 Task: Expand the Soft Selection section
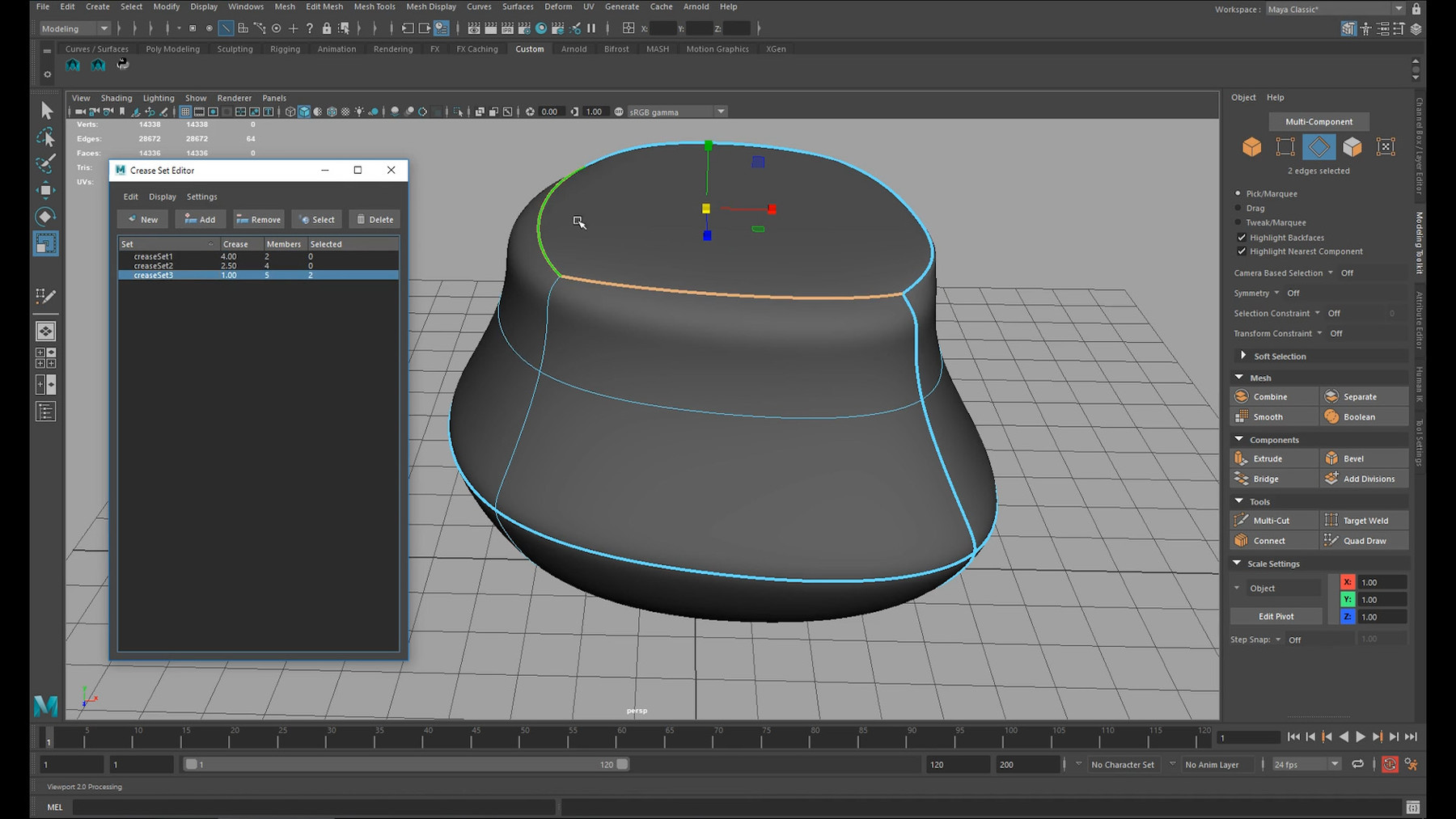click(1243, 356)
